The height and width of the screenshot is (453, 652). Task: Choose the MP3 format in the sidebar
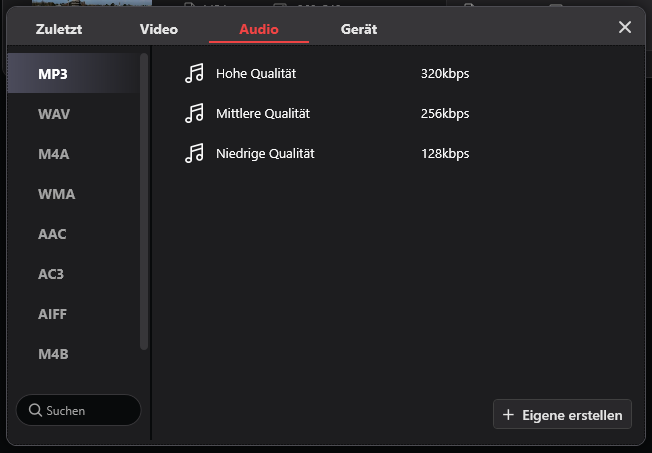74,74
